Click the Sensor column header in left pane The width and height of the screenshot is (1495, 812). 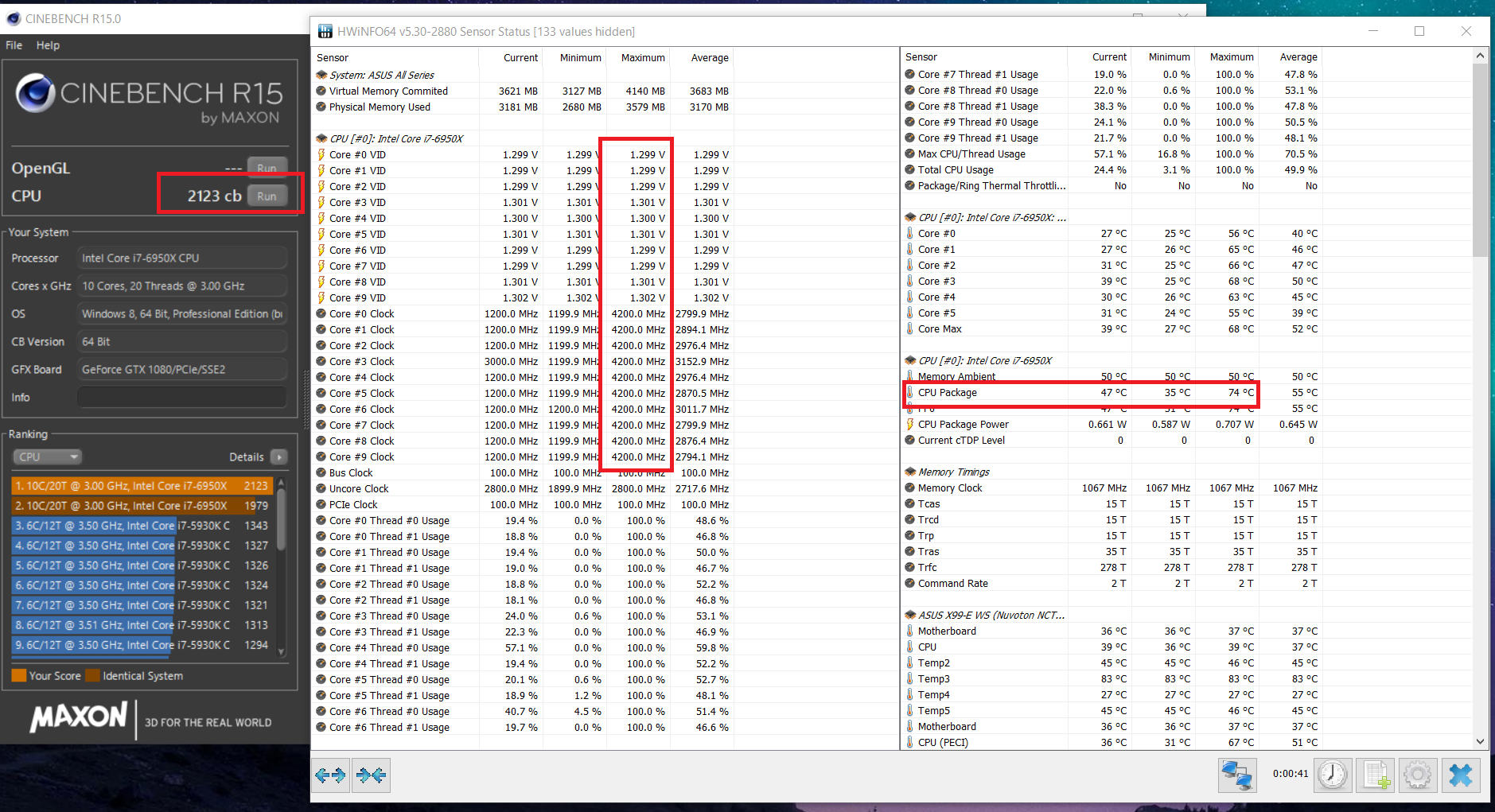333,57
